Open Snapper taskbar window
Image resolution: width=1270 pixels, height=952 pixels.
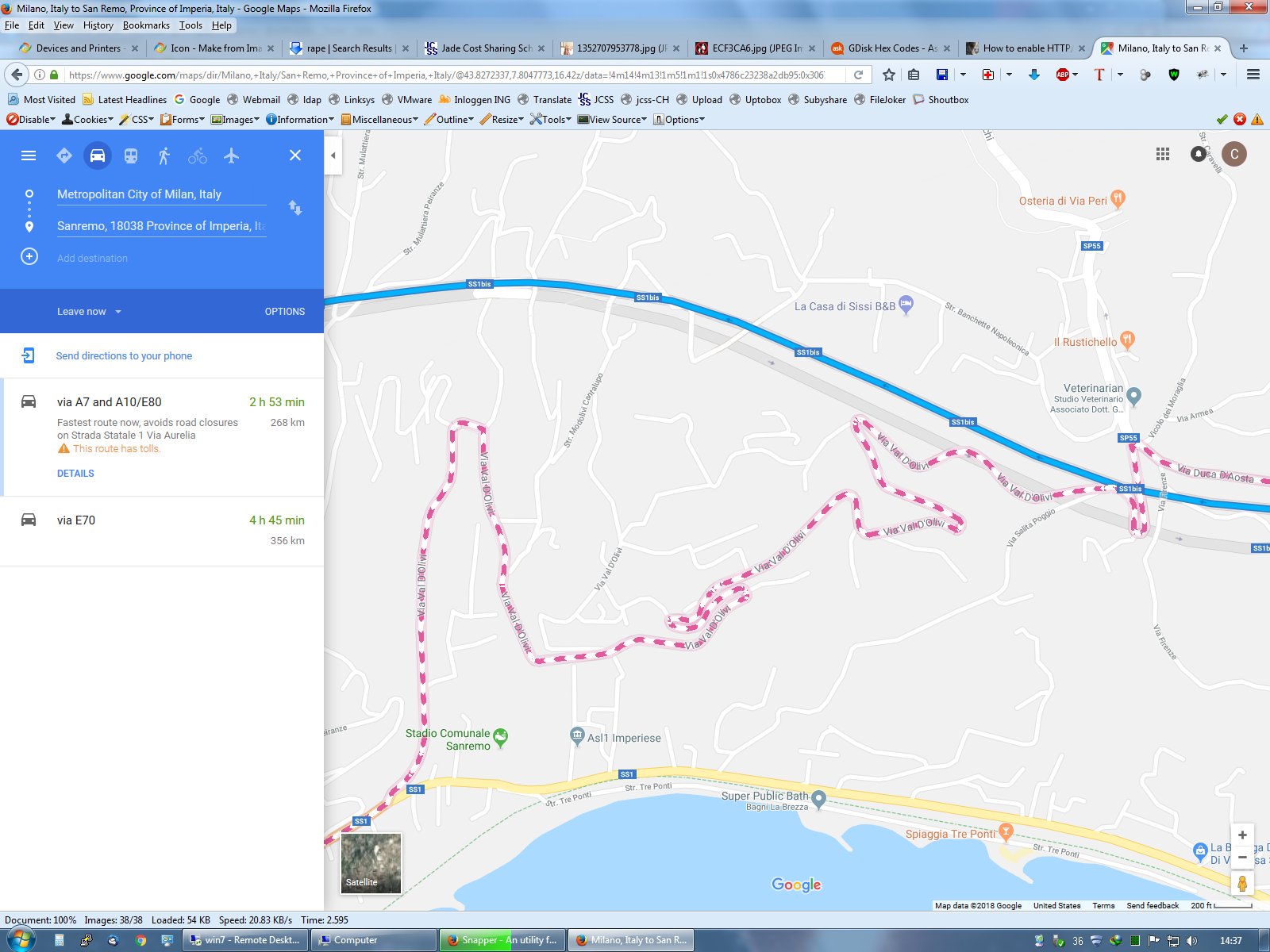(x=502, y=940)
